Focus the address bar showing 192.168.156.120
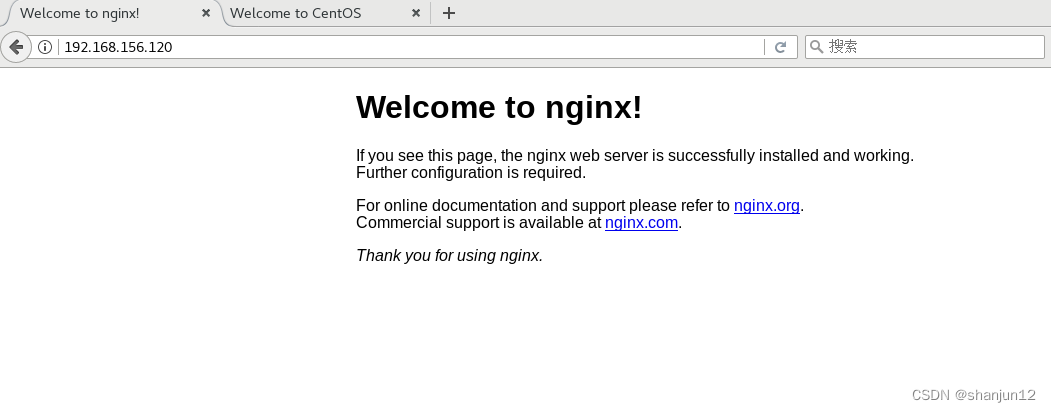This screenshot has height=412, width=1051. pos(410,47)
